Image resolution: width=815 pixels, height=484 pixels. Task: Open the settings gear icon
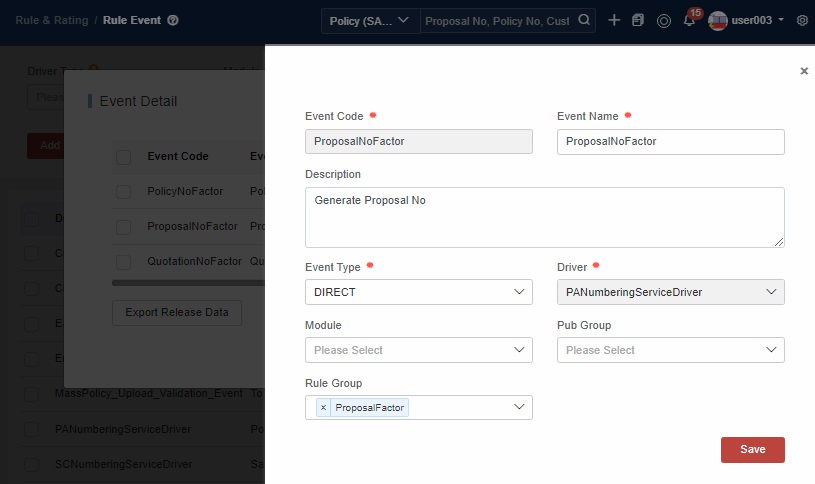802,20
